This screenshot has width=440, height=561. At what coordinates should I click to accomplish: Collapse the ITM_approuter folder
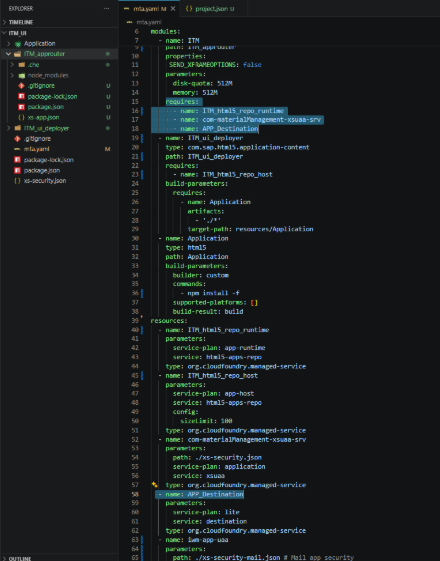click(8, 54)
